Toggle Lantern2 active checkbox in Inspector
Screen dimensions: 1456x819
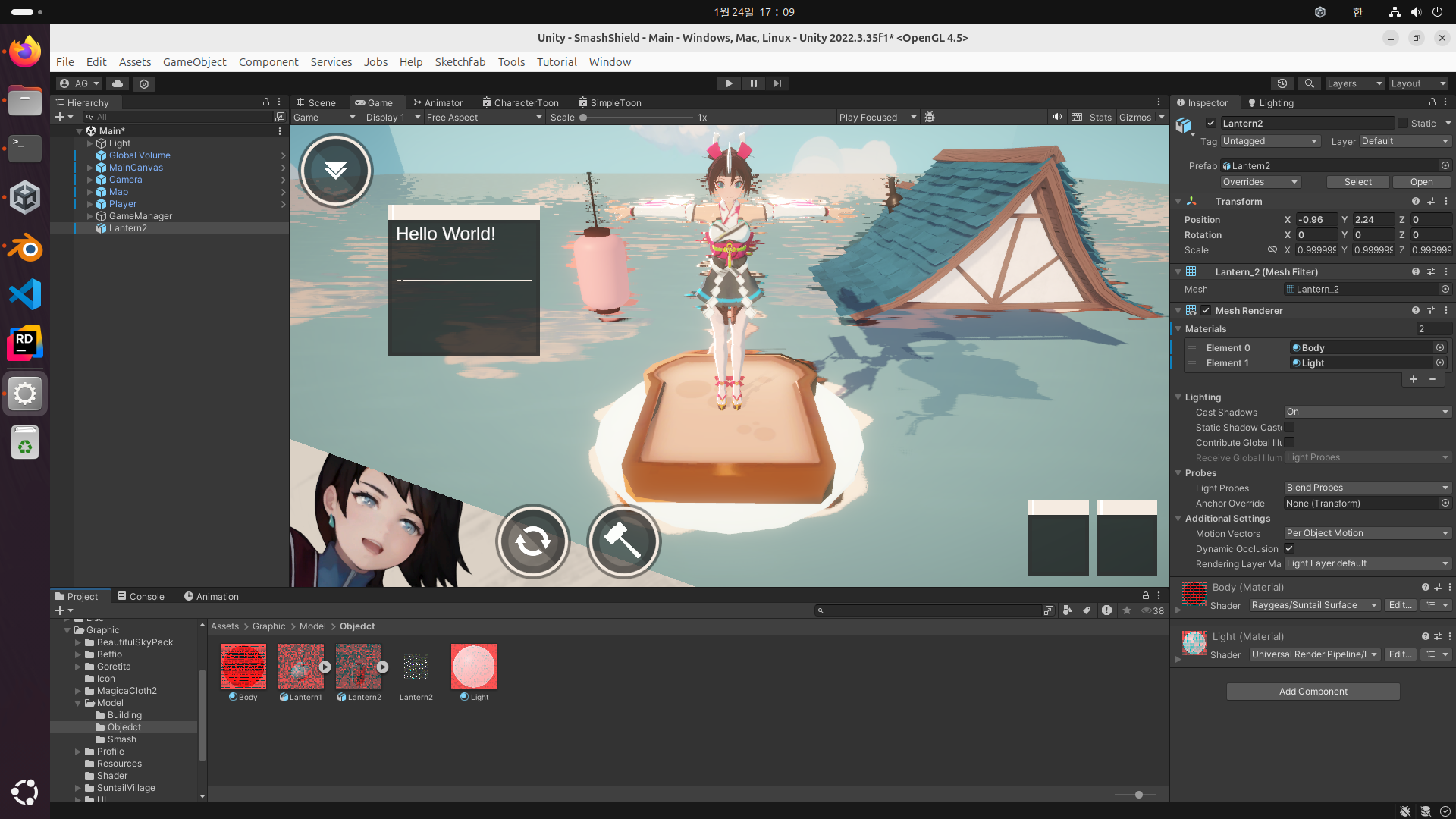click(x=1211, y=123)
